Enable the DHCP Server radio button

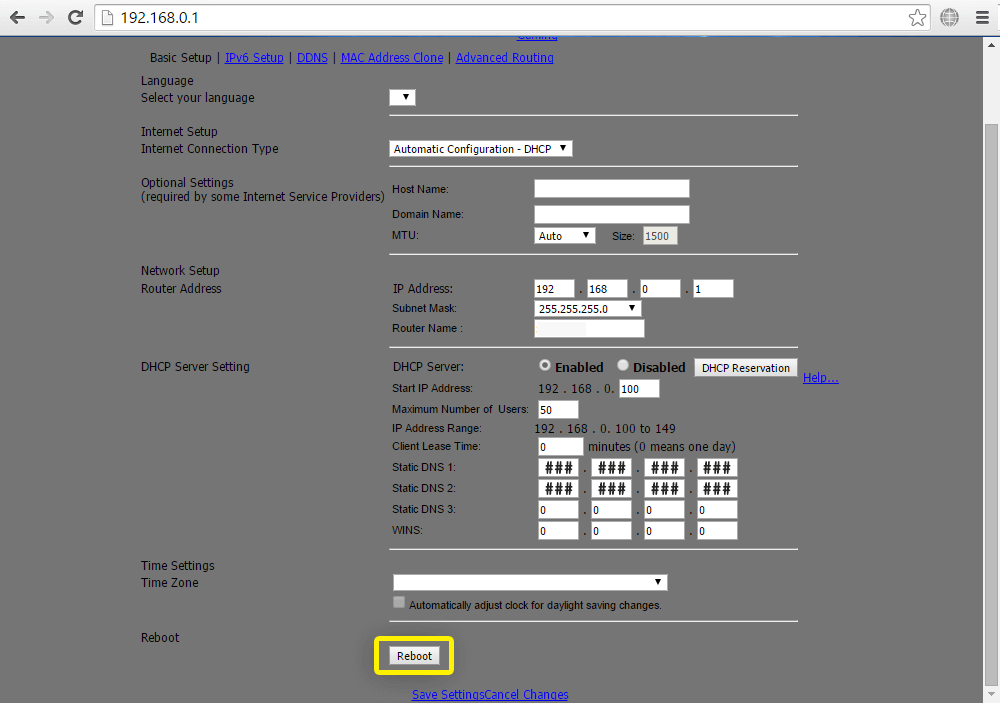click(x=544, y=365)
